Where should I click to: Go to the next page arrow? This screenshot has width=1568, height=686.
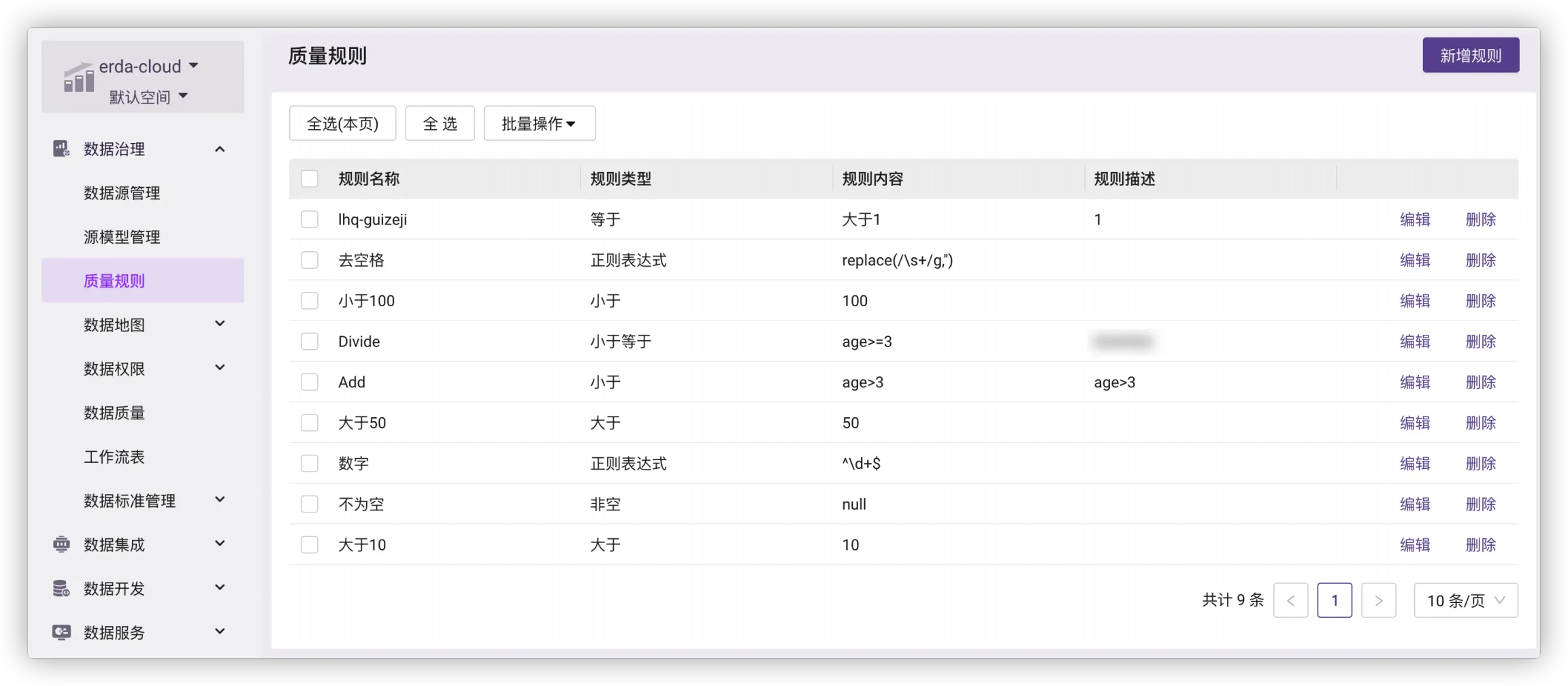point(1378,600)
